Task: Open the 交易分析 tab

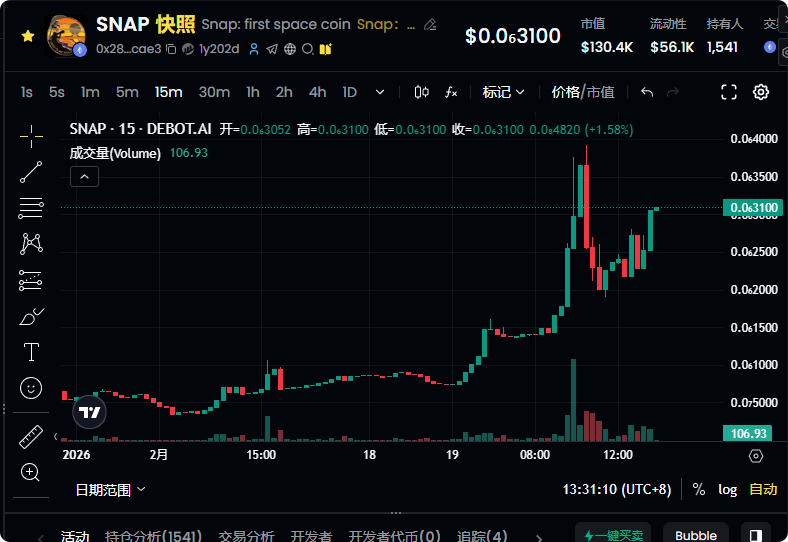Action: 246,536
